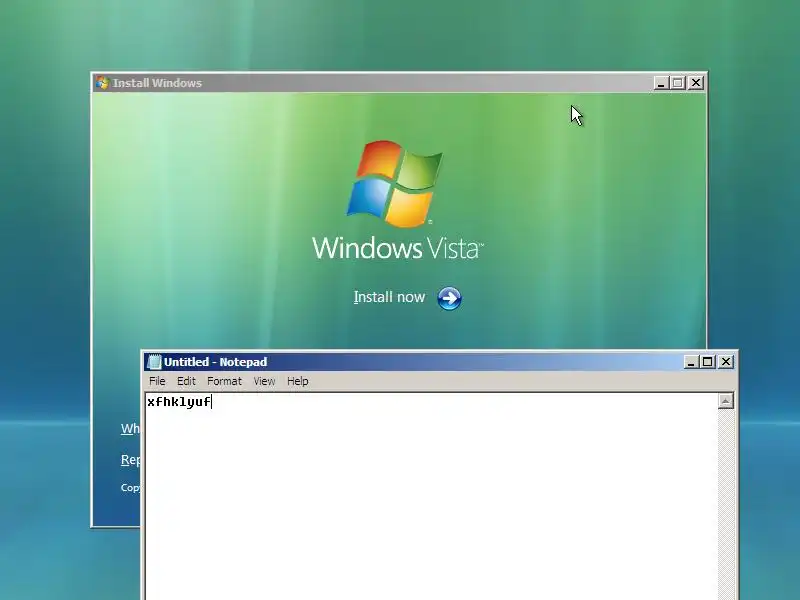Open the Edit menu in Notepad
Image resolution: width=800 pixels, height=600 pixels.
click(x=186, y=381)
